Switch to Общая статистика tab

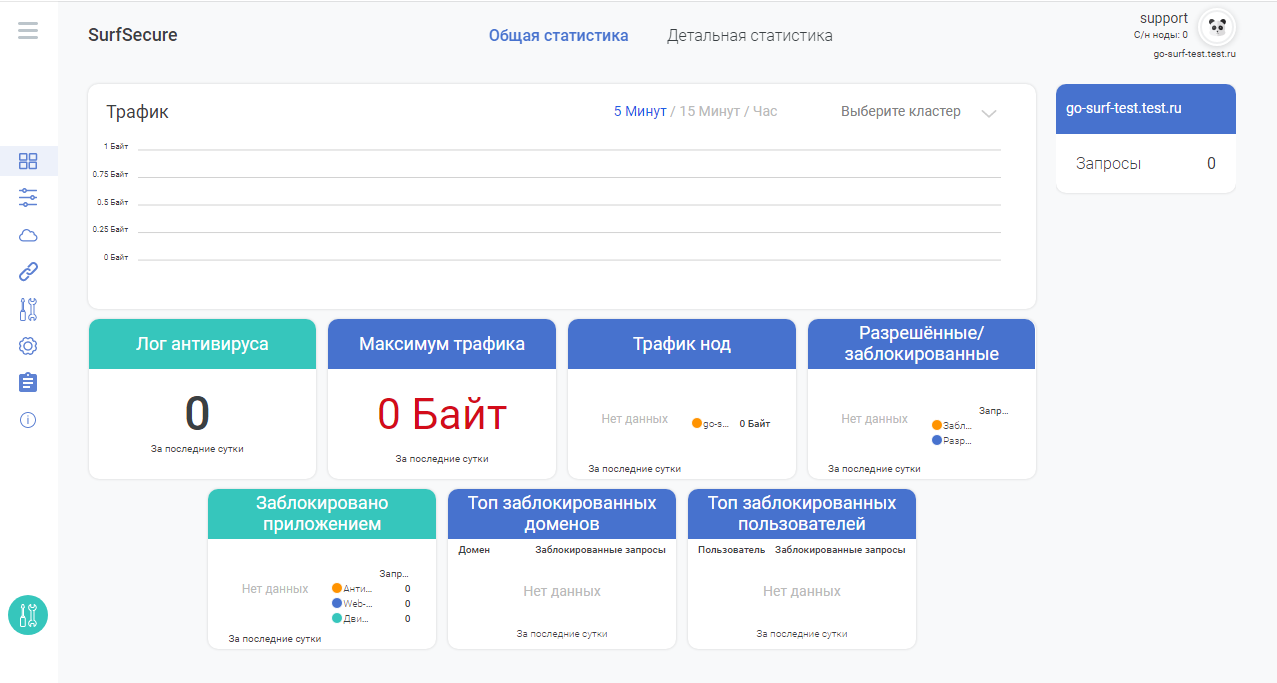coord(558,35)
